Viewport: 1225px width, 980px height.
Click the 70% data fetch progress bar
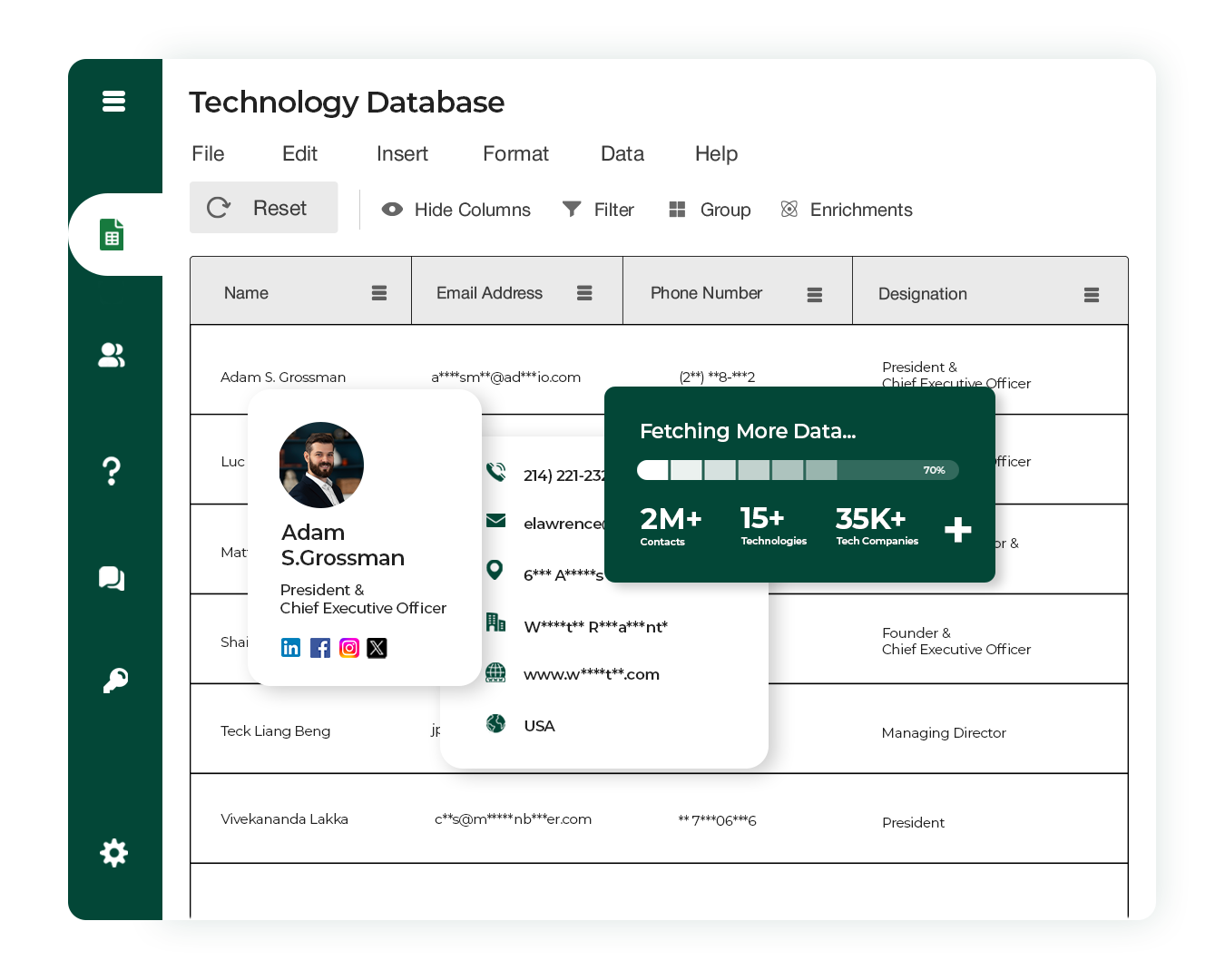(x=797, y=470)
